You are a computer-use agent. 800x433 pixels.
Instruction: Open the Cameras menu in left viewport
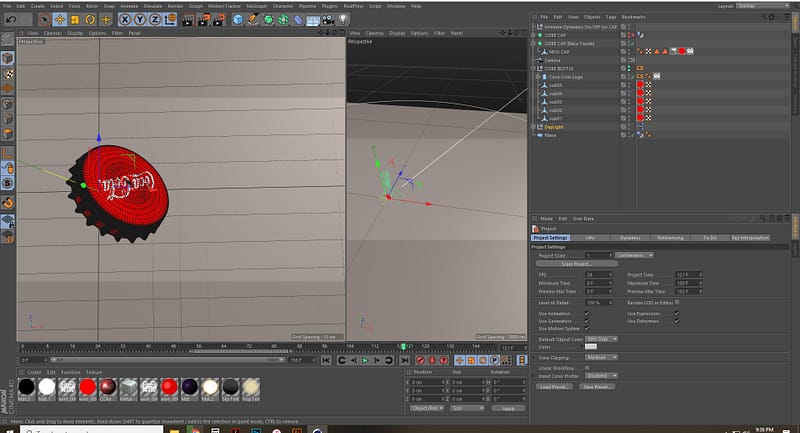[x=53, y=33]
